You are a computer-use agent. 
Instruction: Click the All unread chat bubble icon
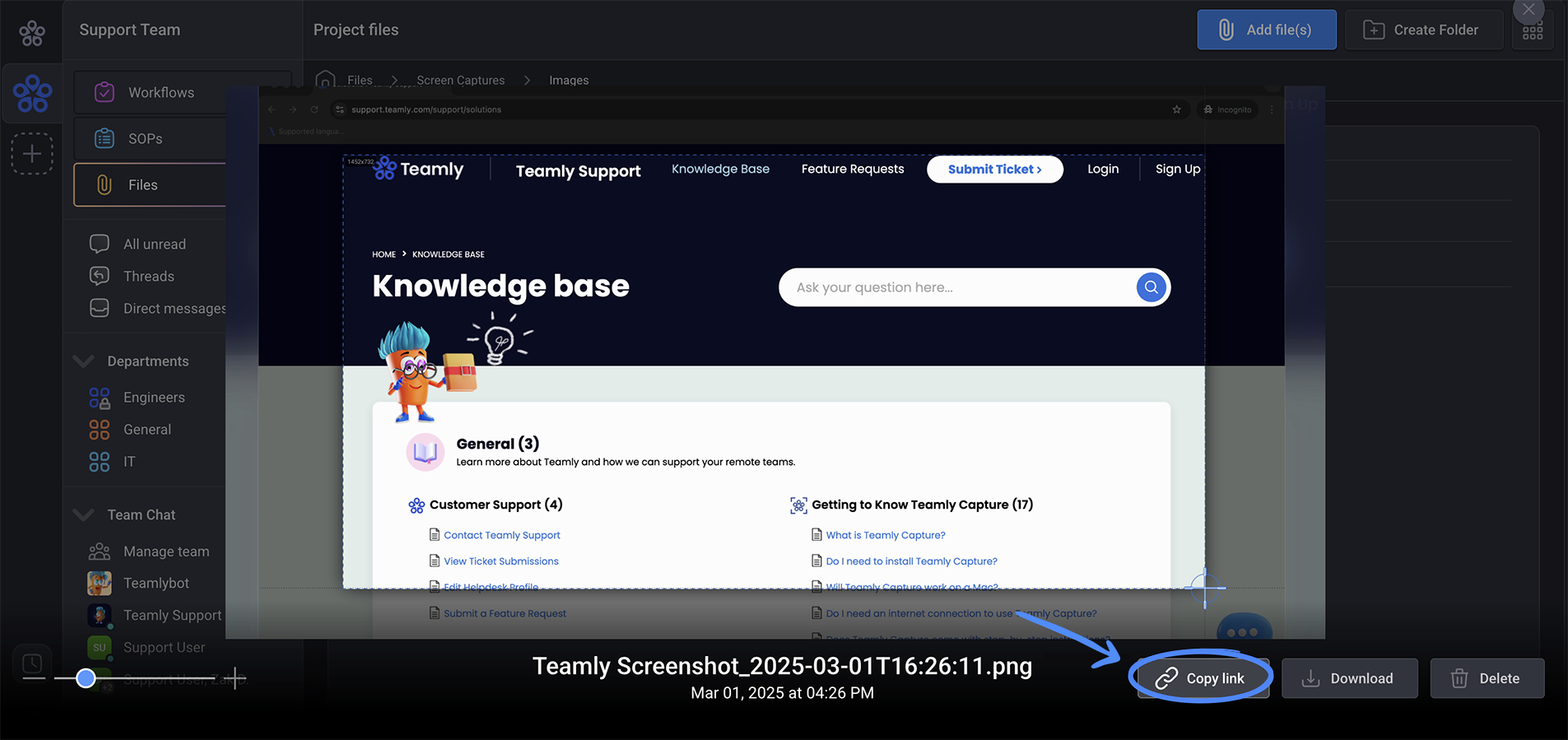click(100, 244)
